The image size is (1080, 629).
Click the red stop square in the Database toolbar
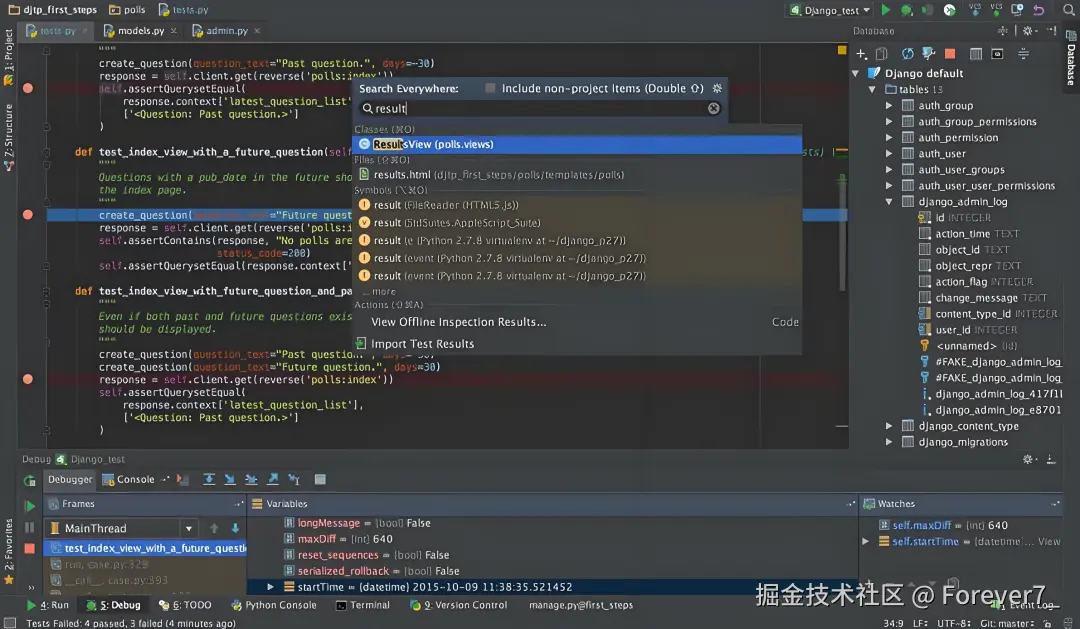click(x=950, y=54)
